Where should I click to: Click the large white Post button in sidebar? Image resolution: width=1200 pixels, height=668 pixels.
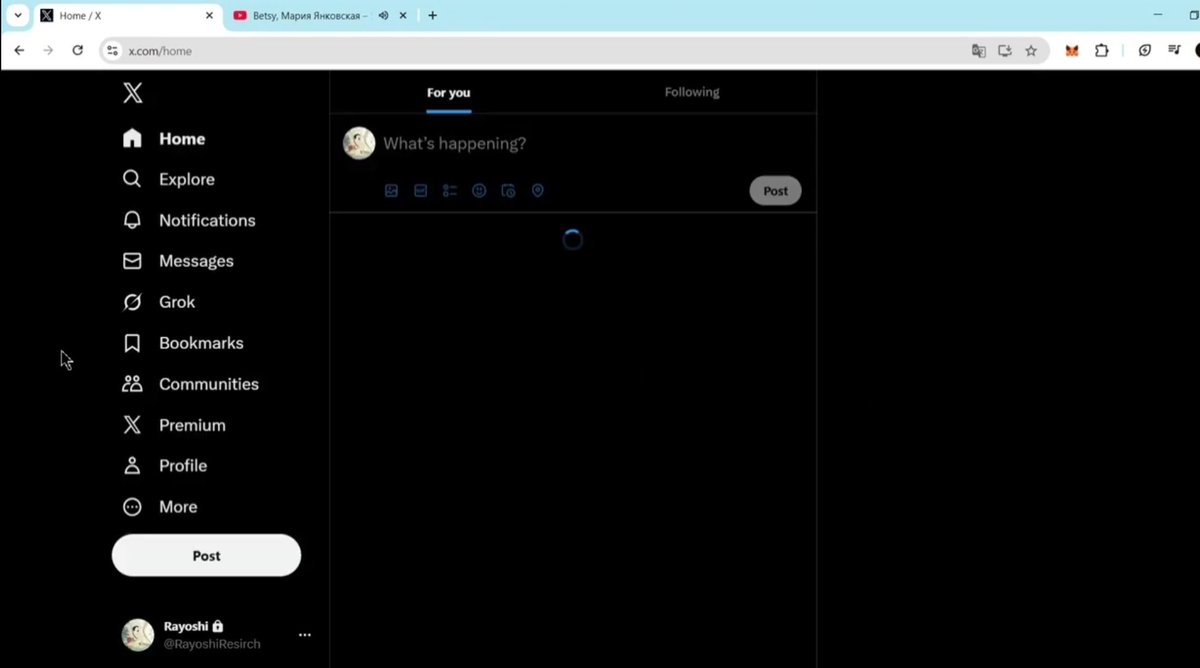click(x=206, y=555)
